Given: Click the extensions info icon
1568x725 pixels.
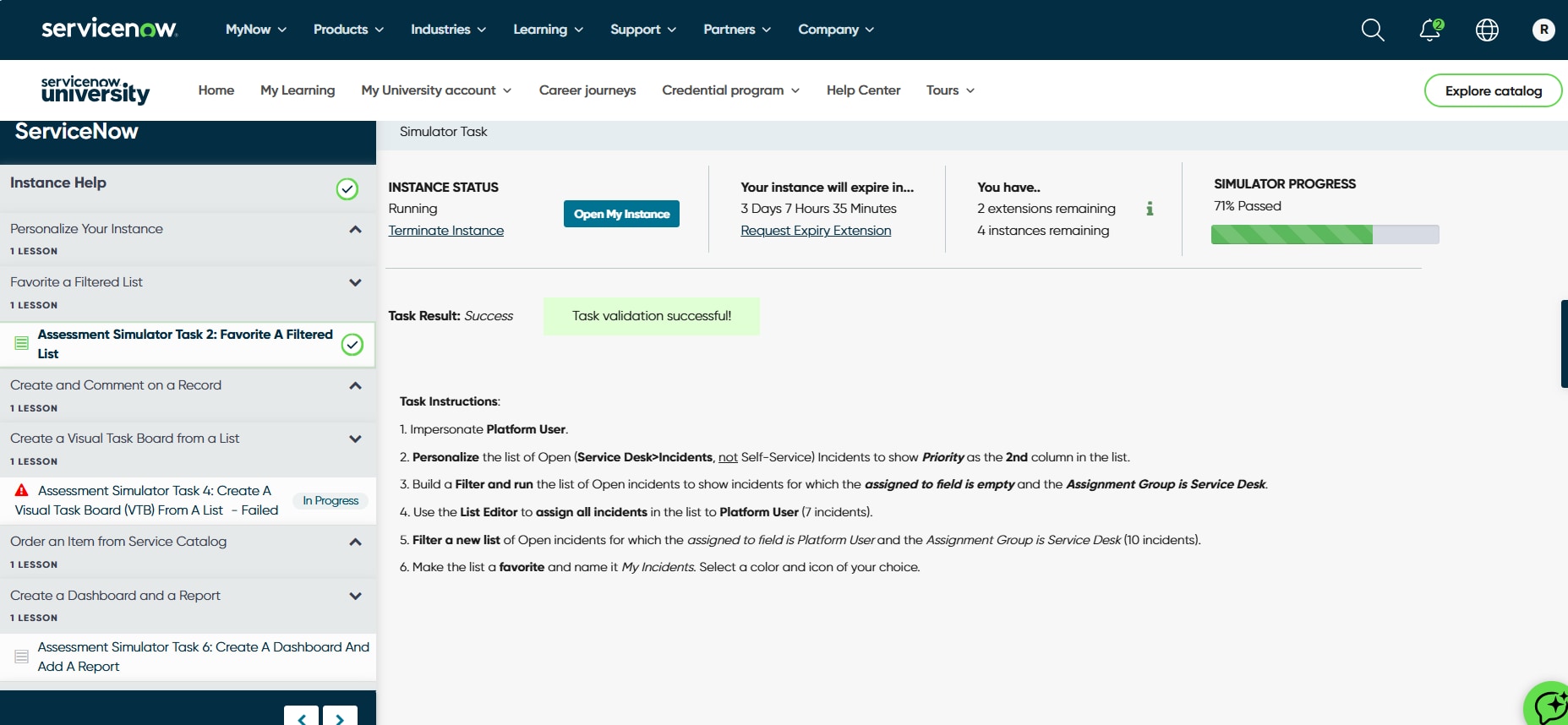Looking at the screenshot, I should coord(1150,209).
